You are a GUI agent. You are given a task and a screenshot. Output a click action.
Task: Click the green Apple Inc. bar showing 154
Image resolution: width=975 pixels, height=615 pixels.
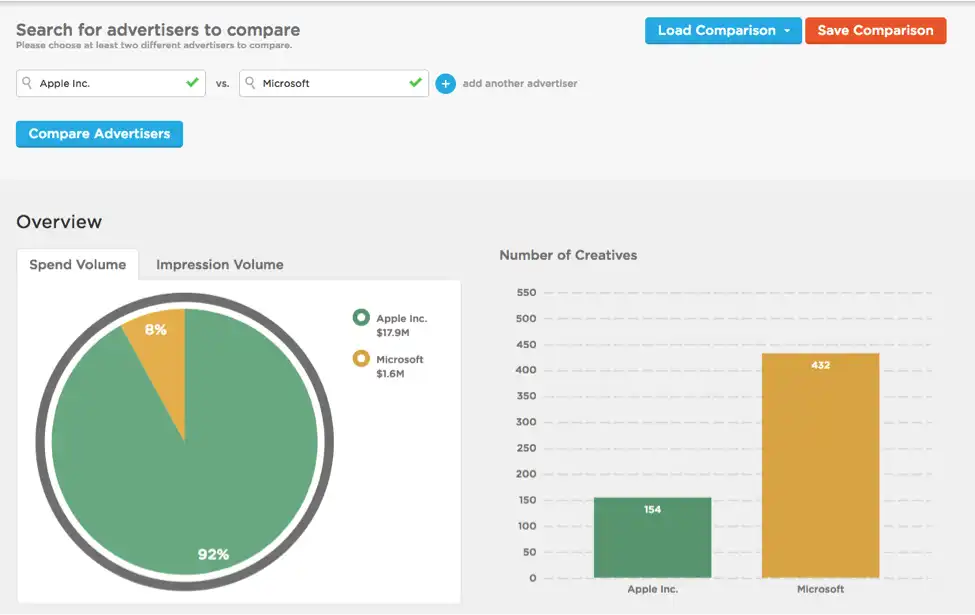[652, 538]
